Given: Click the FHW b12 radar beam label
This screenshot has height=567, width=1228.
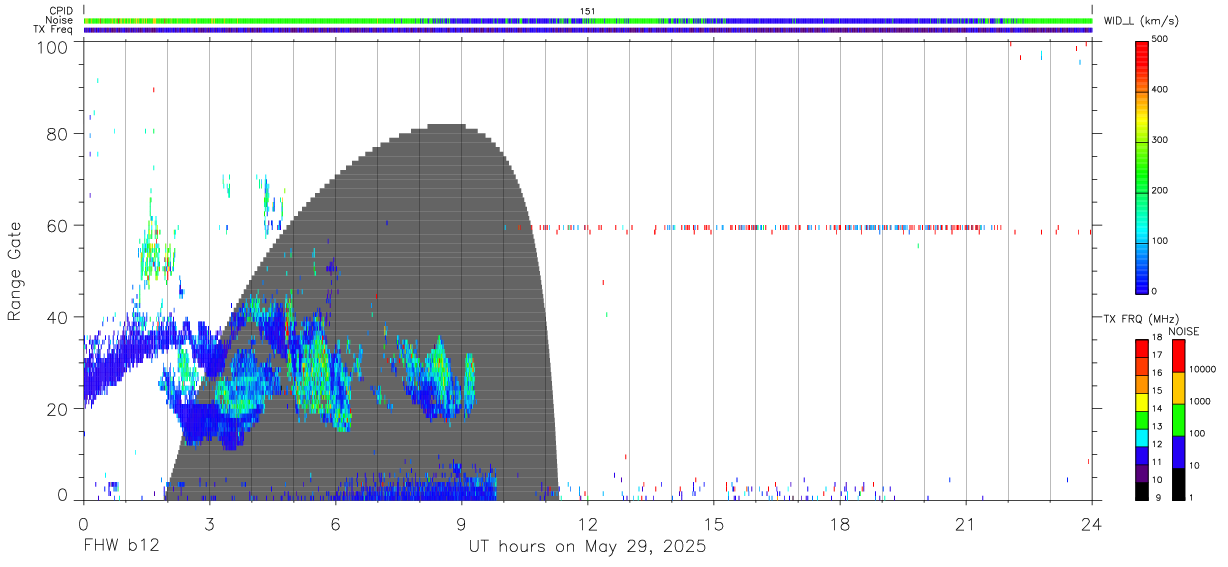Looking at the screenshot, I should point(122,547).
